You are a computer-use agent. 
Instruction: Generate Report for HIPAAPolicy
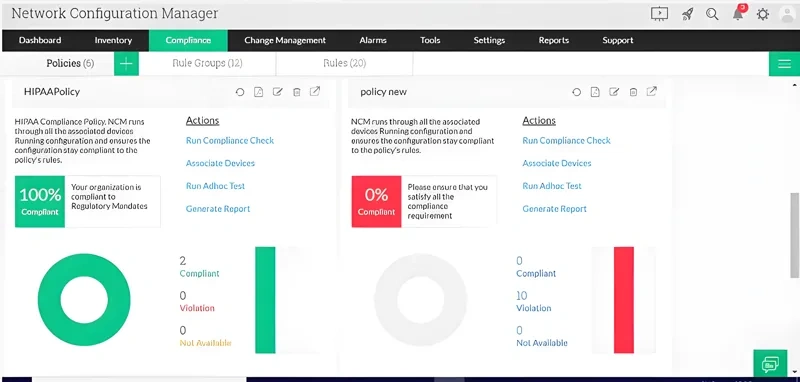(218, 209)
